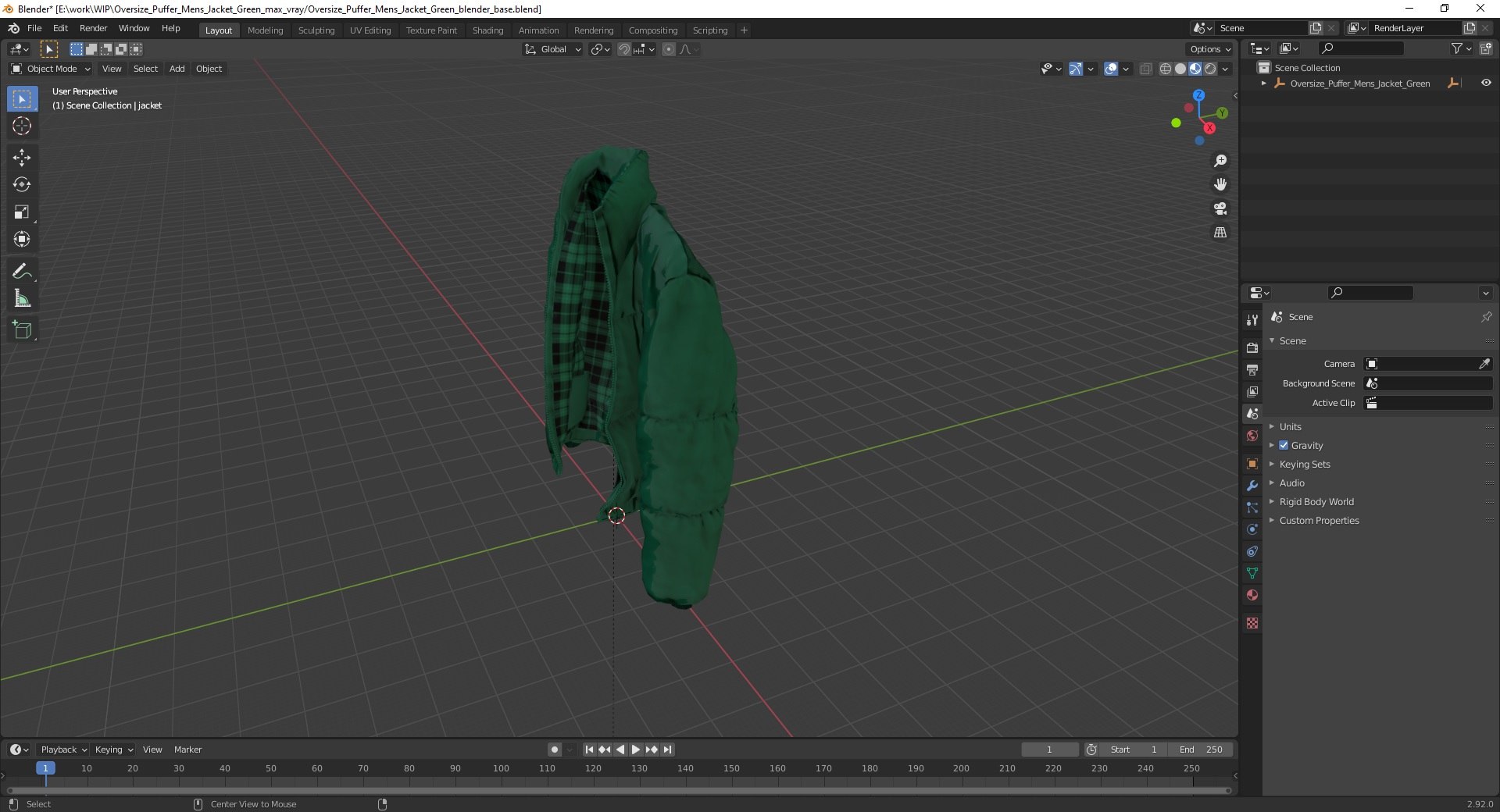Activate the Rotate tool
This screenshot has width=1500, height=812.
22,185
